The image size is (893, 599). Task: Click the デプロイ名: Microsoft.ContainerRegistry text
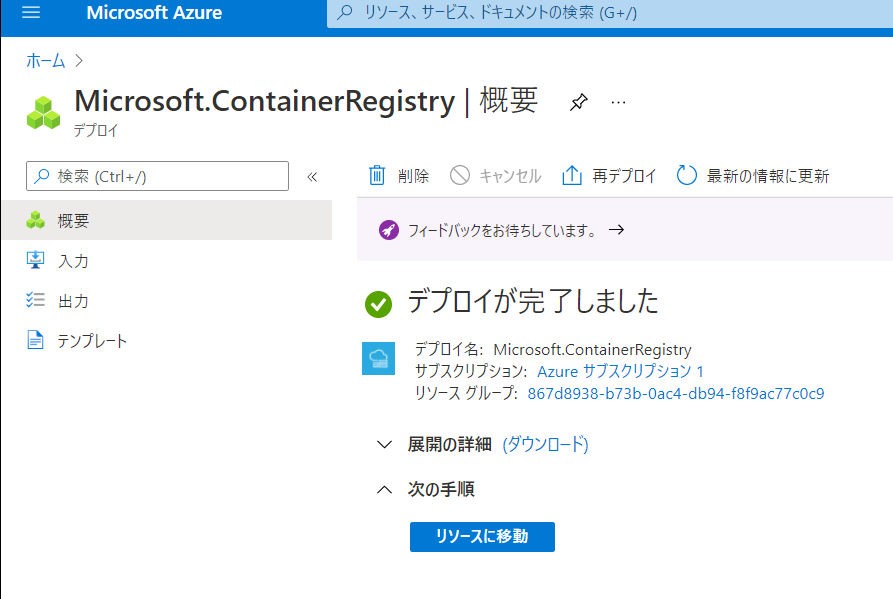pos(553,349)
